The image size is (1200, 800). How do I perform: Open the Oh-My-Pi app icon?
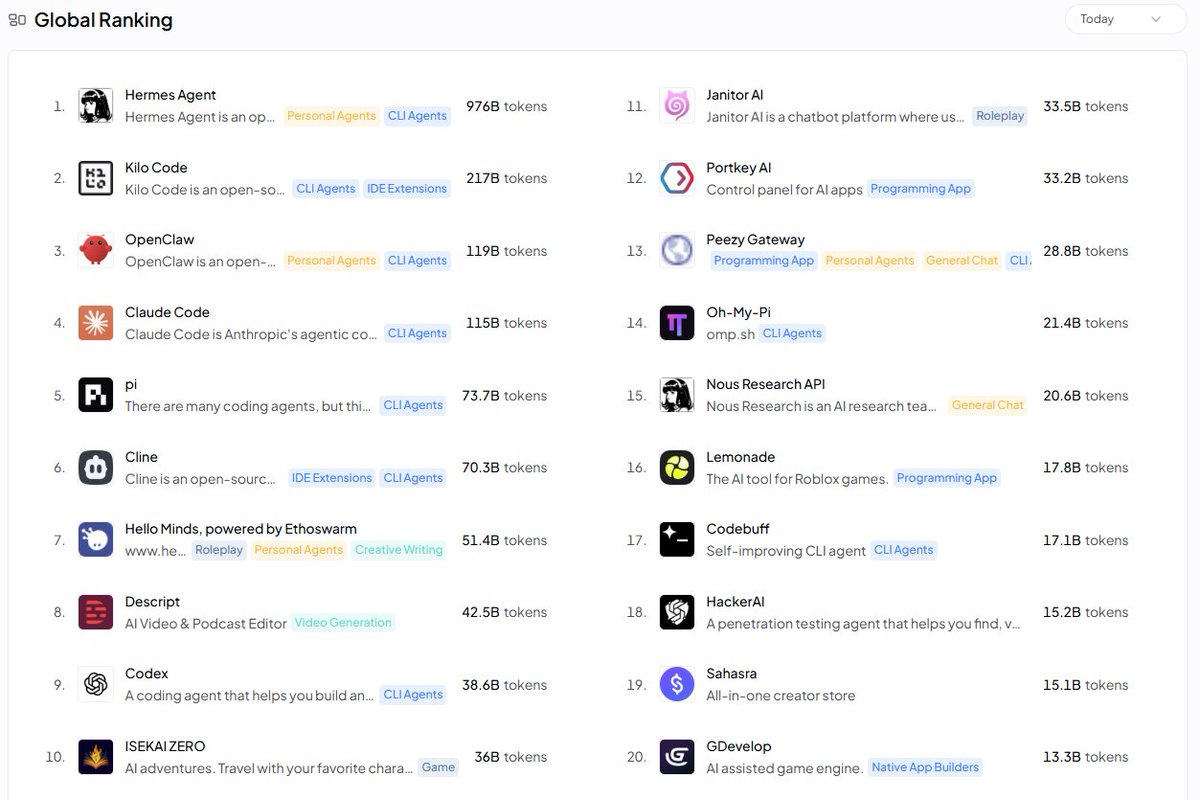point(677,323)
